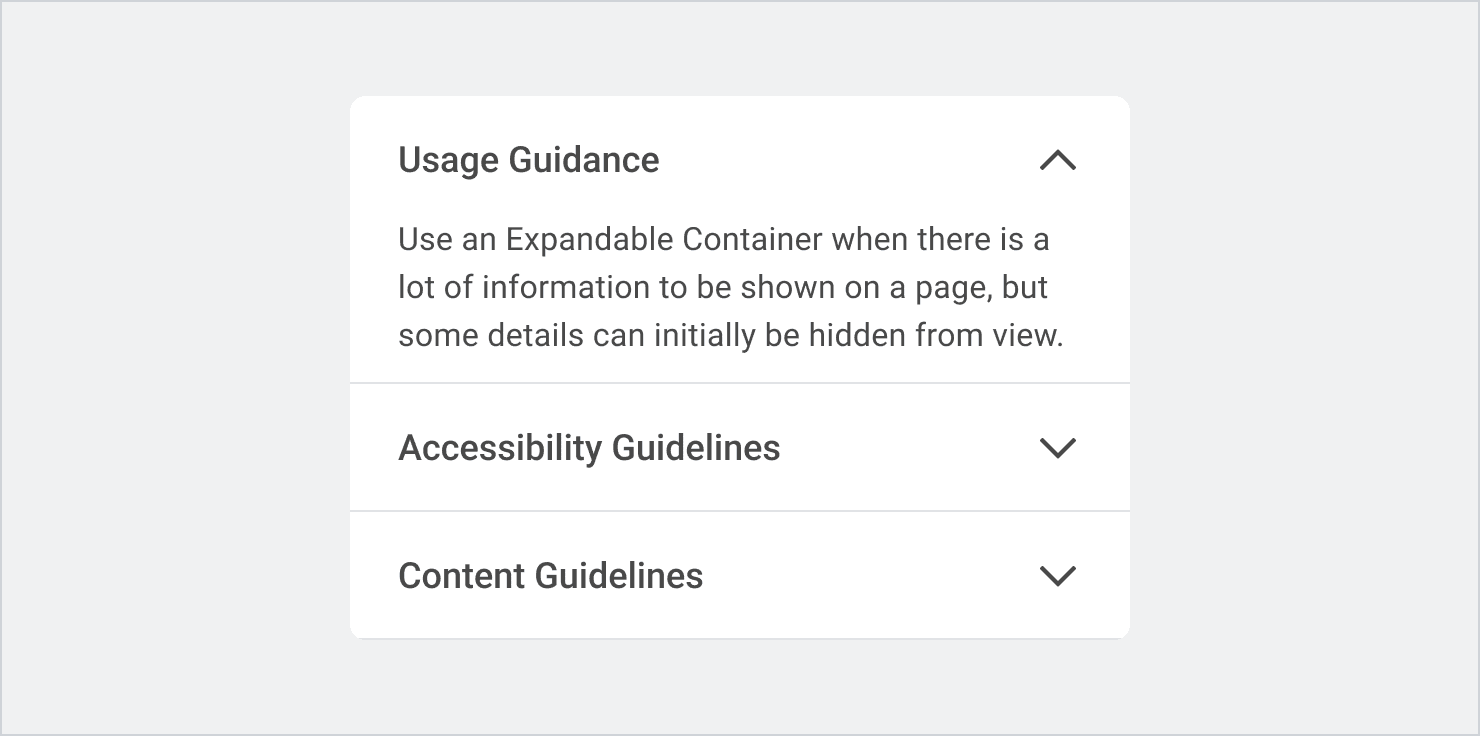Collapse the Usage Guidance section
Image resolution: width=1480 pixels, height=736 pixels.
1057,160
